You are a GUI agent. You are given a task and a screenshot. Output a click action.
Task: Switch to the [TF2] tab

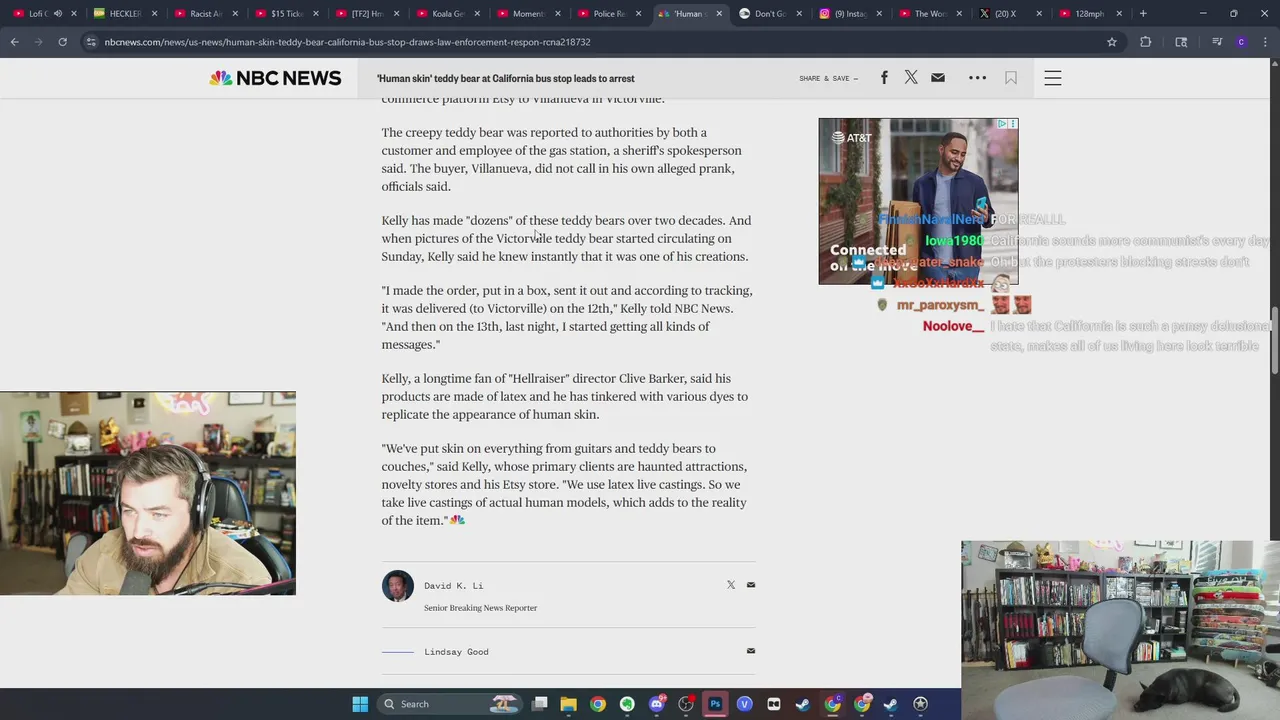point(366,14)
